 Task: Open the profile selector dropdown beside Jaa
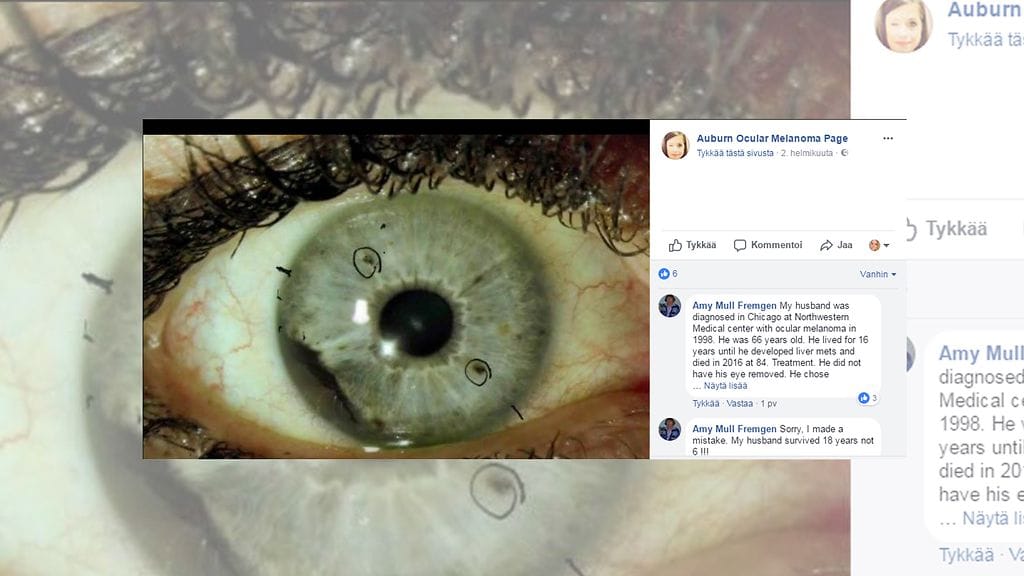tap(879, 245)
